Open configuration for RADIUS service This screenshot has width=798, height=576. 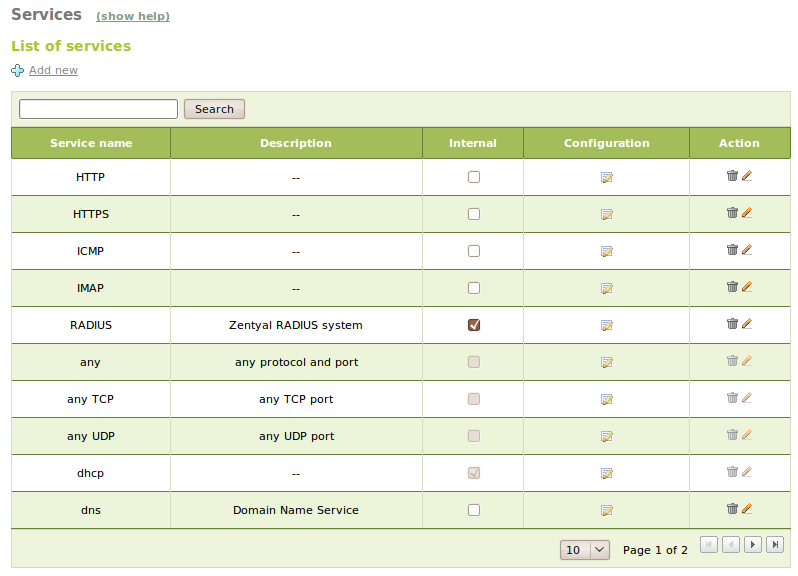[606, 325]
